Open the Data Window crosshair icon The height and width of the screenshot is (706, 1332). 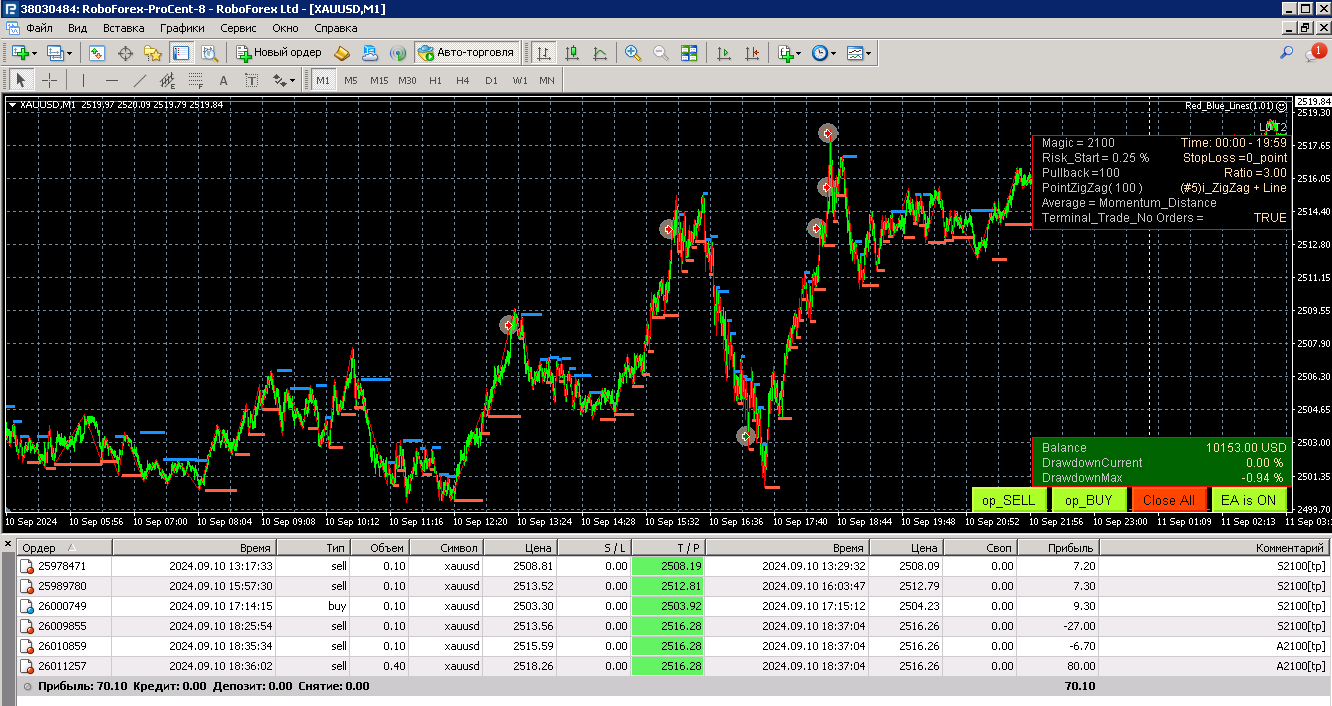(126, 53)
